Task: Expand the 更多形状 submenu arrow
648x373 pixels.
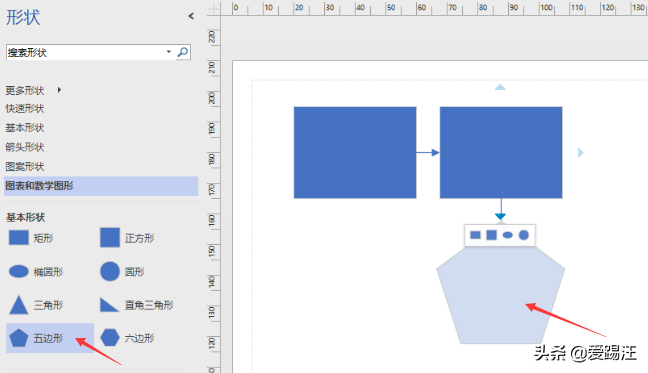Action: click(x=59, y=90)
